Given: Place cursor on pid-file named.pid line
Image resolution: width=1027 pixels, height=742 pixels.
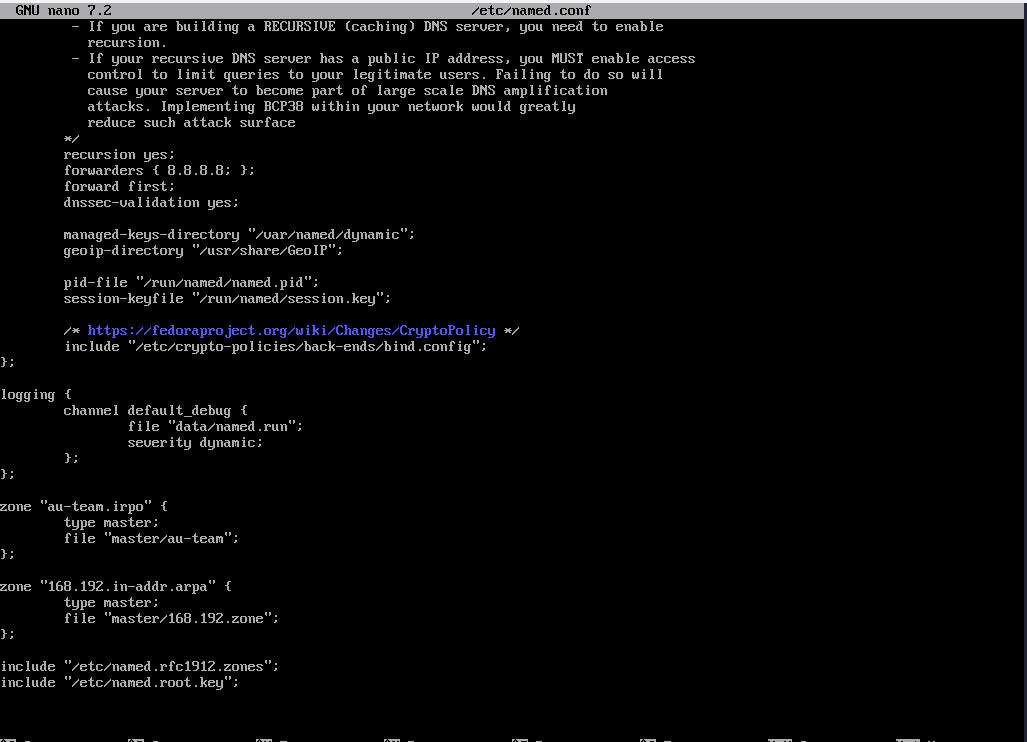Looking at the screenshot, I should [x=191, y=282].
